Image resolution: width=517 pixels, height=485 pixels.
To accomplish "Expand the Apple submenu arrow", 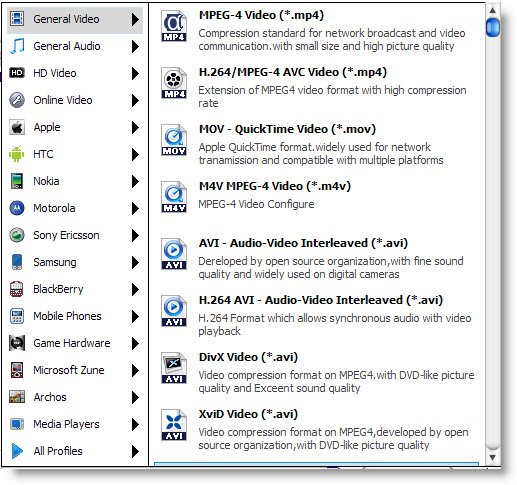I will pos(135,127).
